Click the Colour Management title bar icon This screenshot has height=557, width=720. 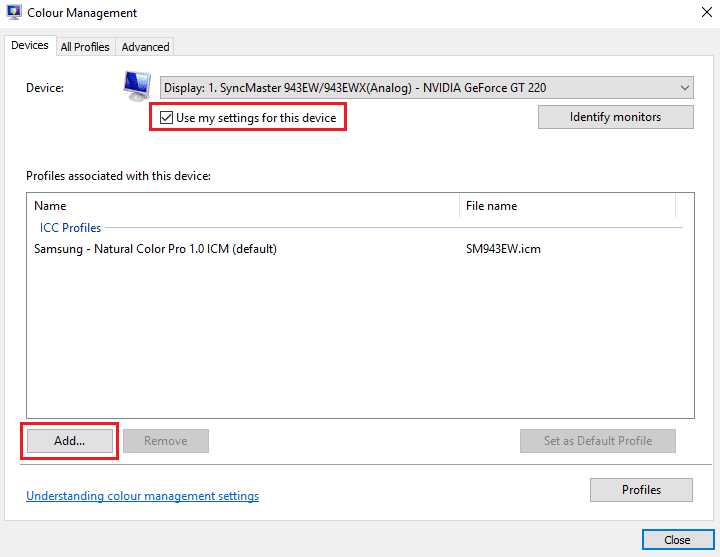pyautogui.click(x=14, y=12)
